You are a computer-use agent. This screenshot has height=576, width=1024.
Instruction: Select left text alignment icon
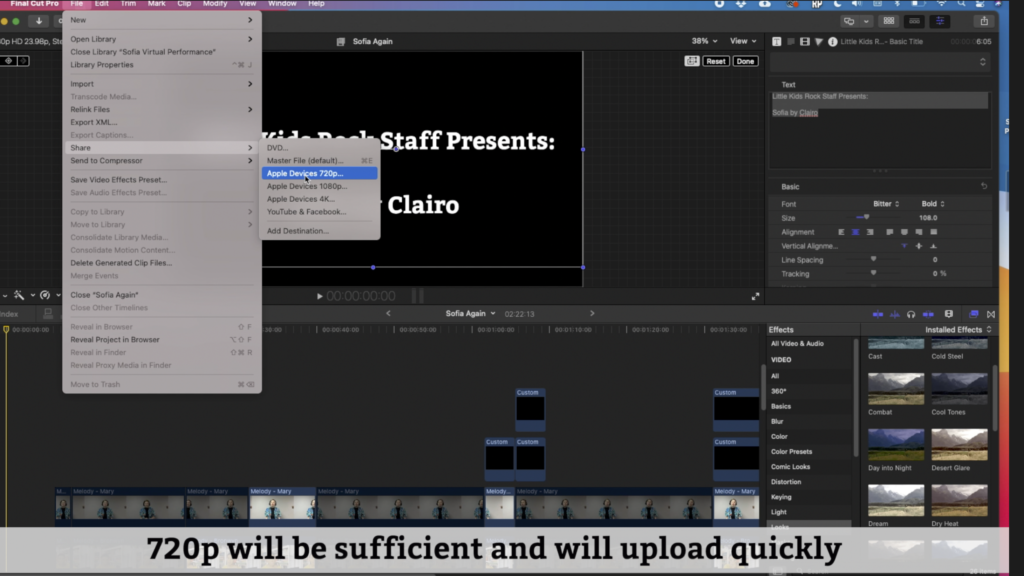click(841, 232)
